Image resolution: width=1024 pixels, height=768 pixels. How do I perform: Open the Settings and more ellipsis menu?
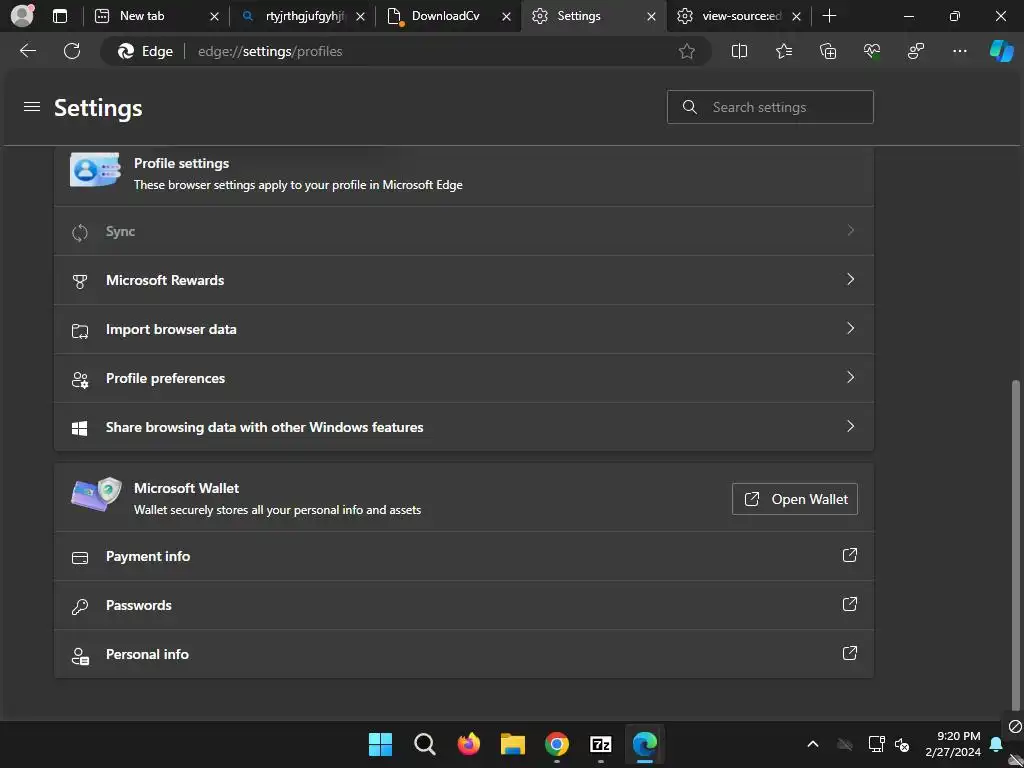(x=959, y=51)
